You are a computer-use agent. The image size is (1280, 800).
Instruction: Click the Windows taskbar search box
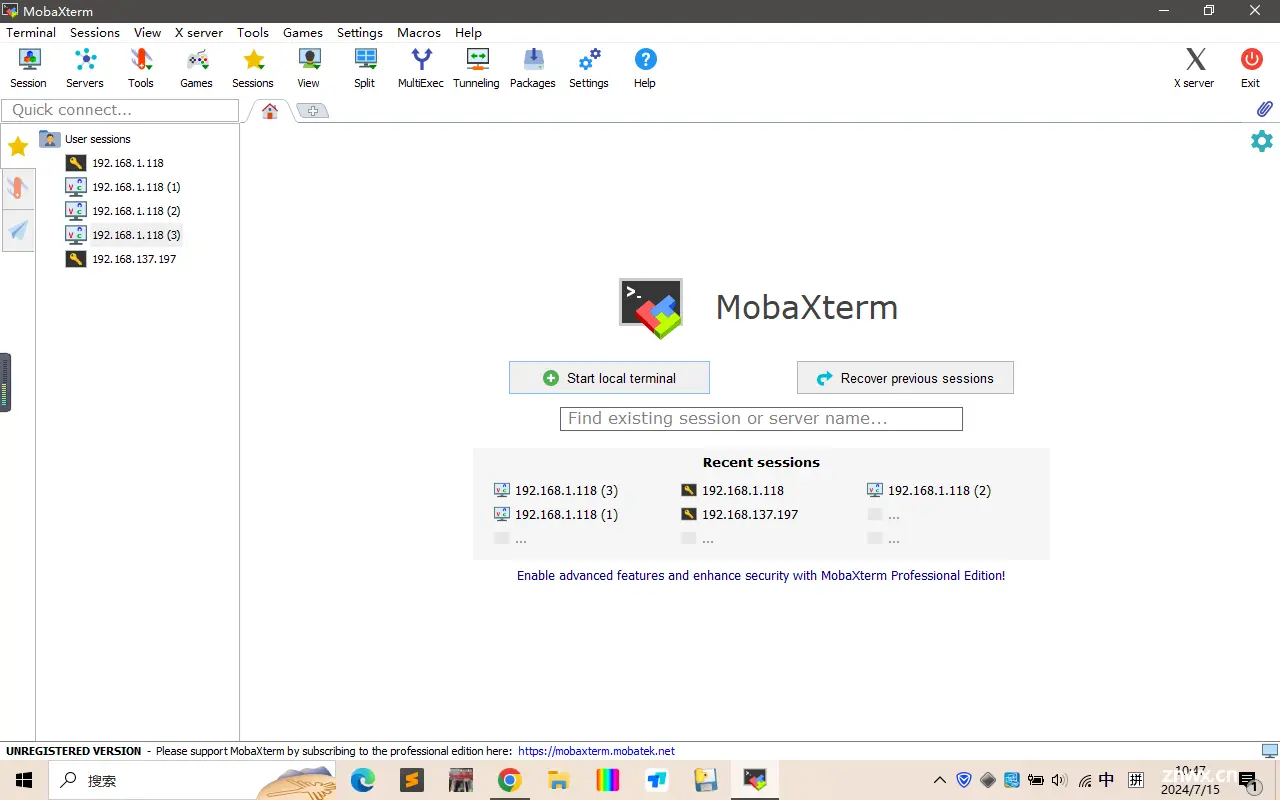[190, 780]
